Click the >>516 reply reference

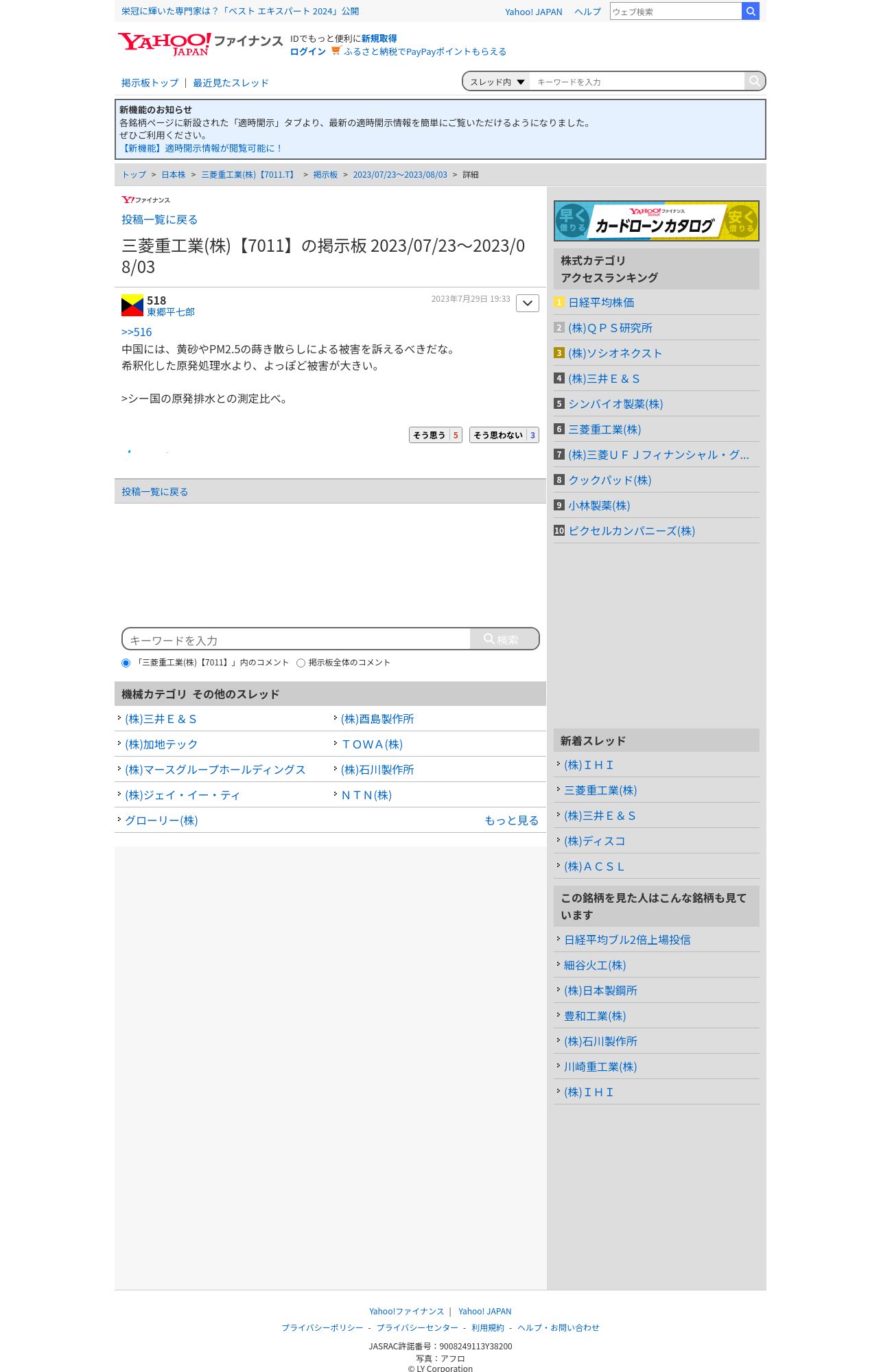point(137,332)
